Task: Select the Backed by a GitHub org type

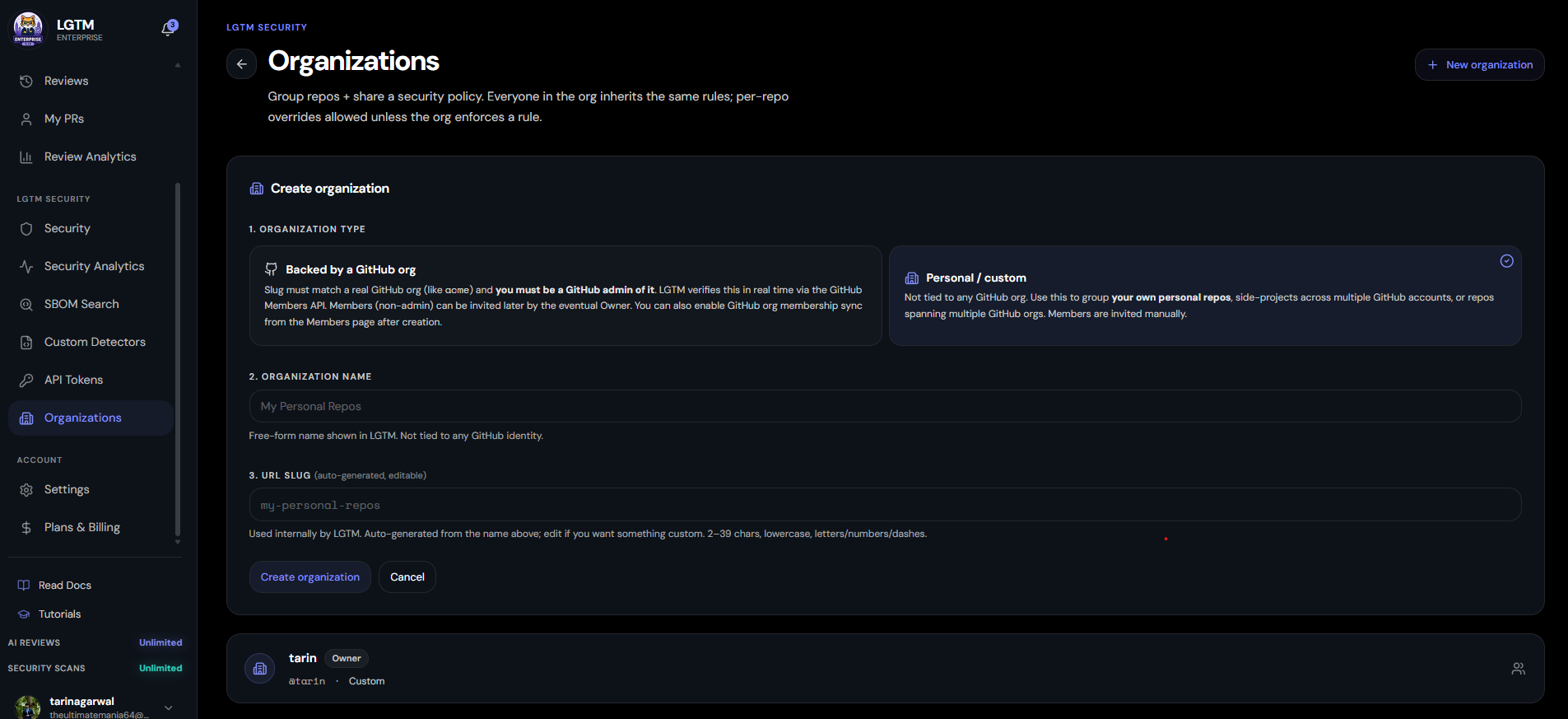Action: coord(565,296)
